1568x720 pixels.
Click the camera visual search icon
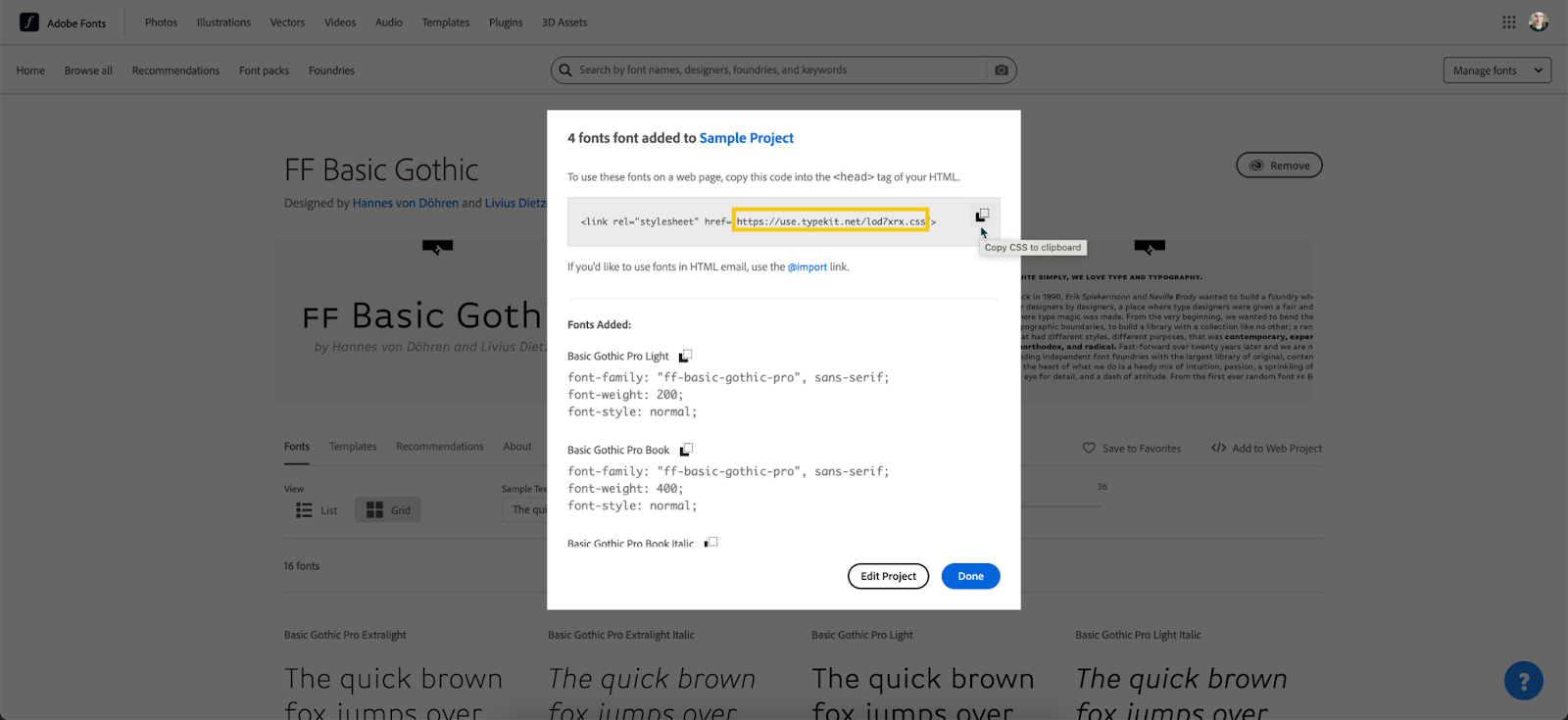point(1001,71)
